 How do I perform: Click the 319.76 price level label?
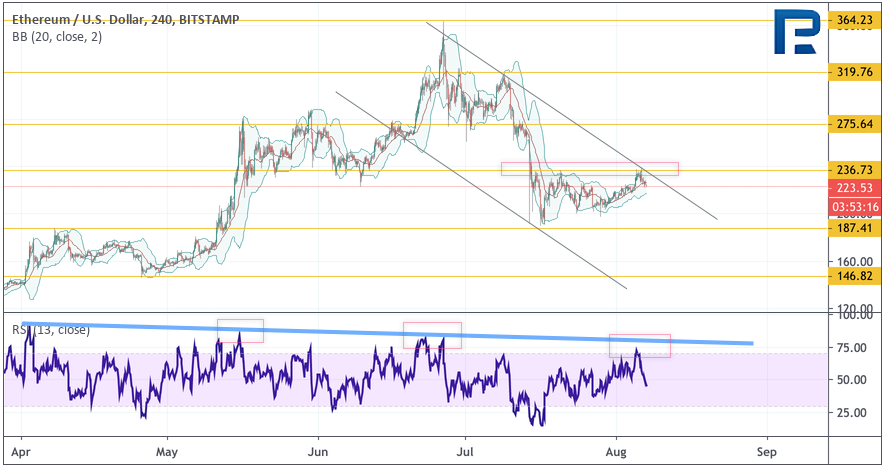pos(853,72)
